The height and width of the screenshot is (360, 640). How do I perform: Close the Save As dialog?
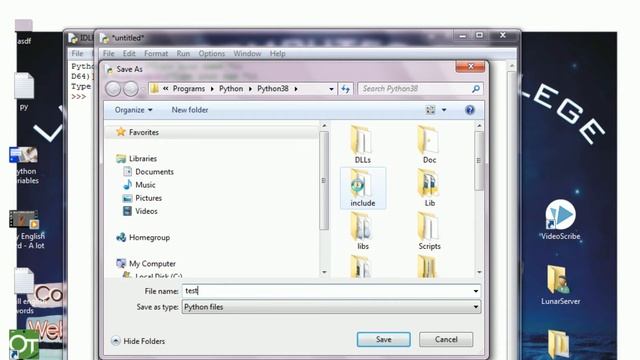coord(470,66)
